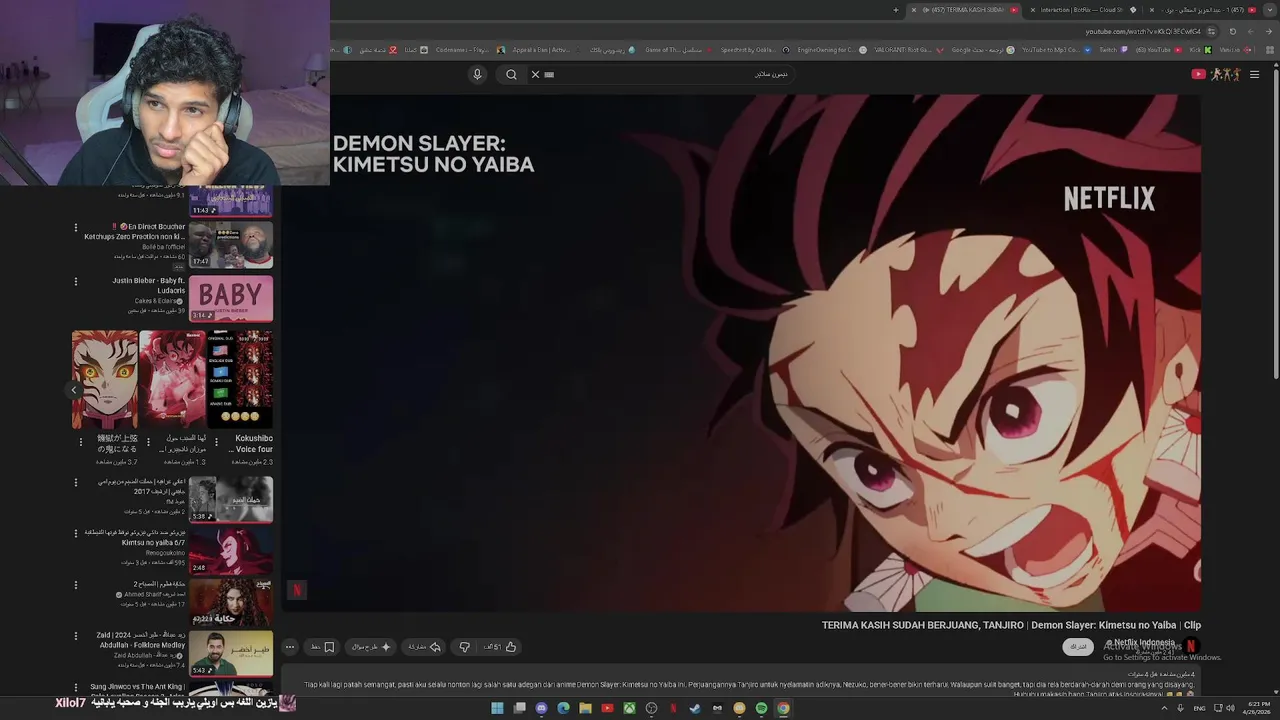
Task: Open a new browser tab
Action: coord(896,10)
